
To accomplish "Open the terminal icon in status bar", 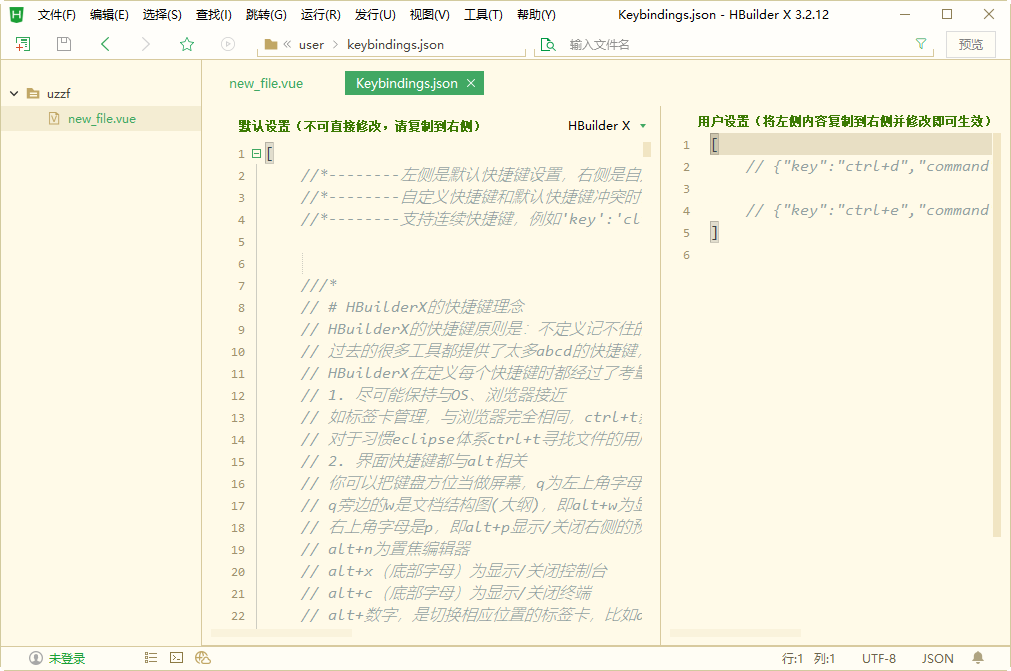I will pyautogui.click(x=177, y=657).
